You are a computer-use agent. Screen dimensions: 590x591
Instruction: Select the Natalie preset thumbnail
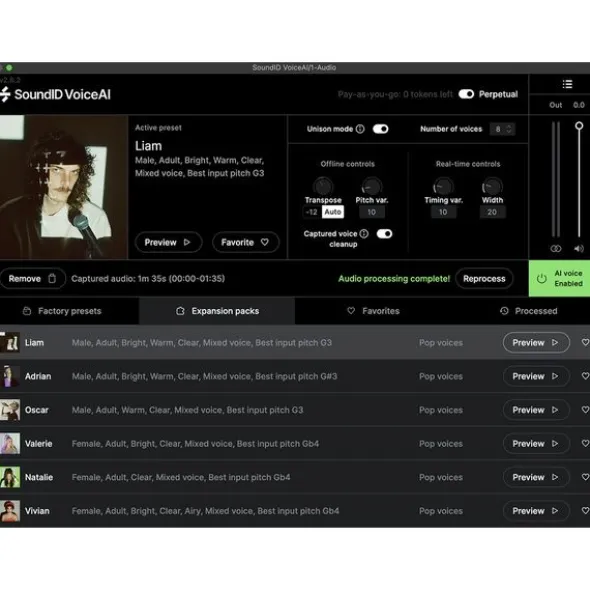(x=10, y=477)
